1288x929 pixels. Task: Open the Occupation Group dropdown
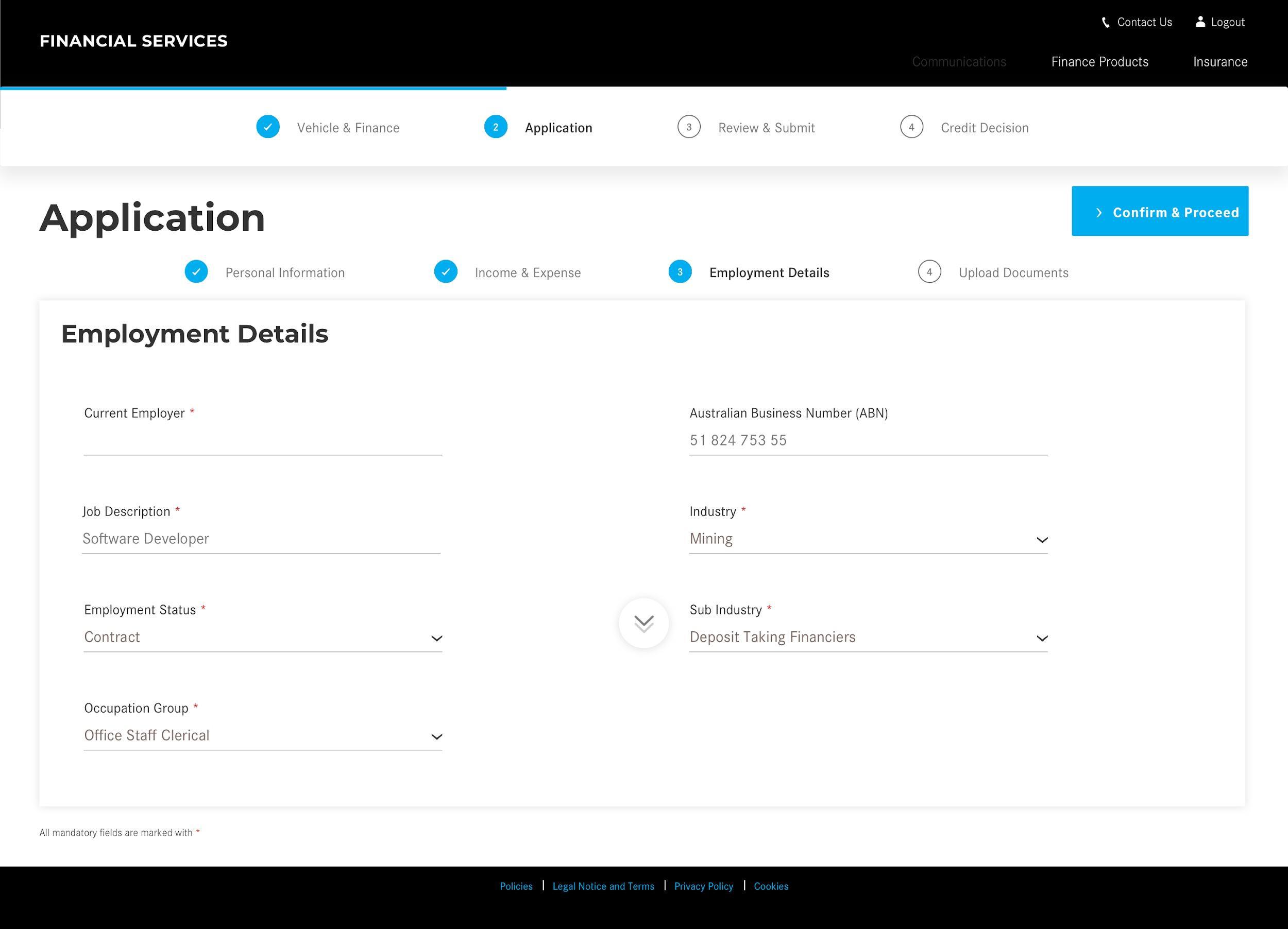click(263, 735)
